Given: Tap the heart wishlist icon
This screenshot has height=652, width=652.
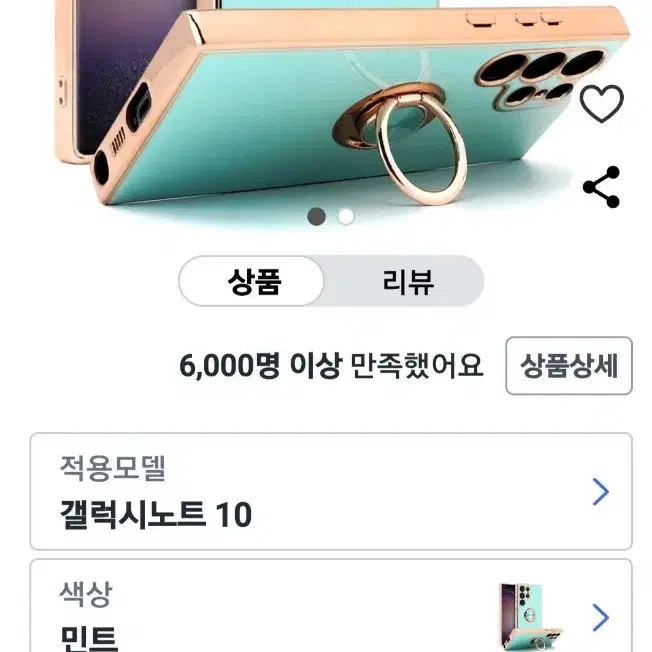Looking at the screenshot, I should tap(601, 104).
